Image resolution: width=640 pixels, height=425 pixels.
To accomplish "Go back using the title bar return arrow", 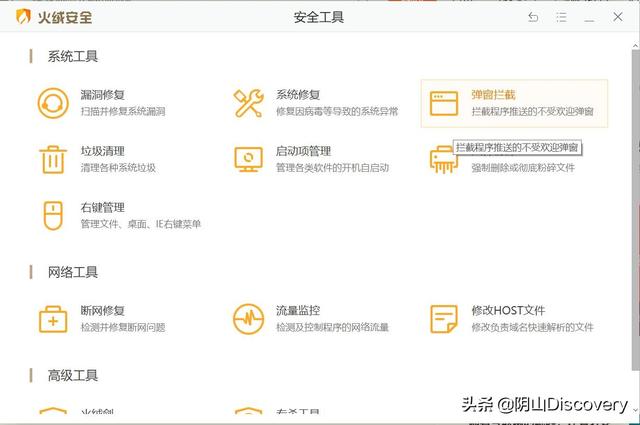I will (533, 18).
